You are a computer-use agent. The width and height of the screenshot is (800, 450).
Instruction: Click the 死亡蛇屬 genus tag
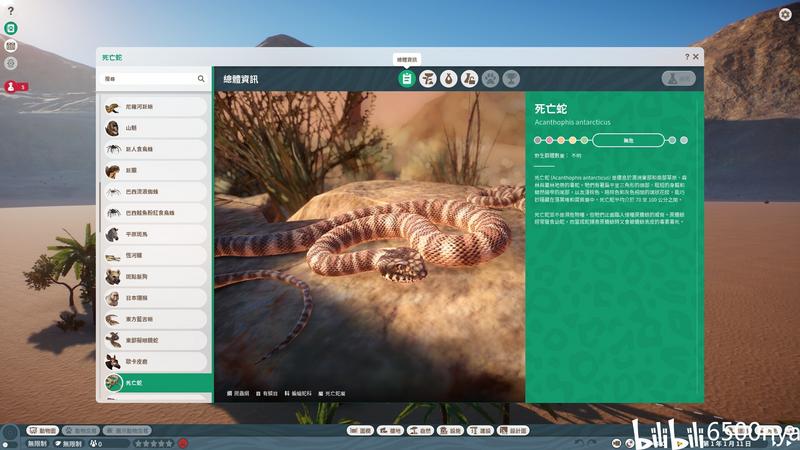(332, 393)
